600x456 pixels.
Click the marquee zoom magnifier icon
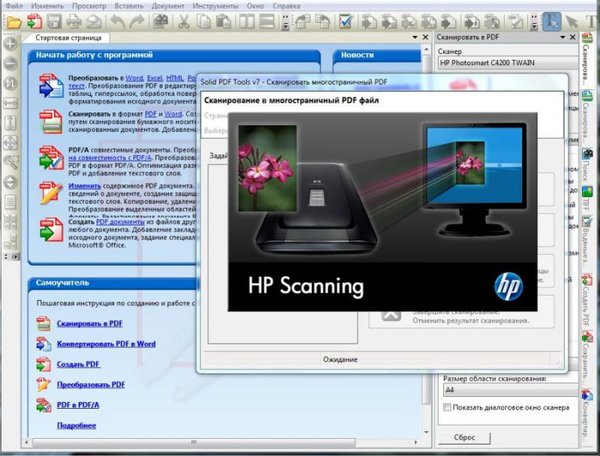[x=11, y=162]
